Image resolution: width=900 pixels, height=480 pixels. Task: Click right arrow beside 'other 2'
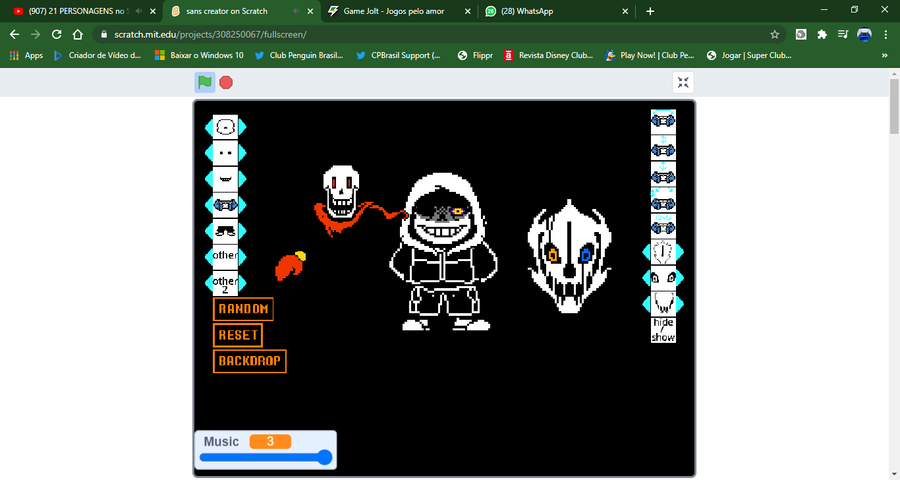point(242,282)
